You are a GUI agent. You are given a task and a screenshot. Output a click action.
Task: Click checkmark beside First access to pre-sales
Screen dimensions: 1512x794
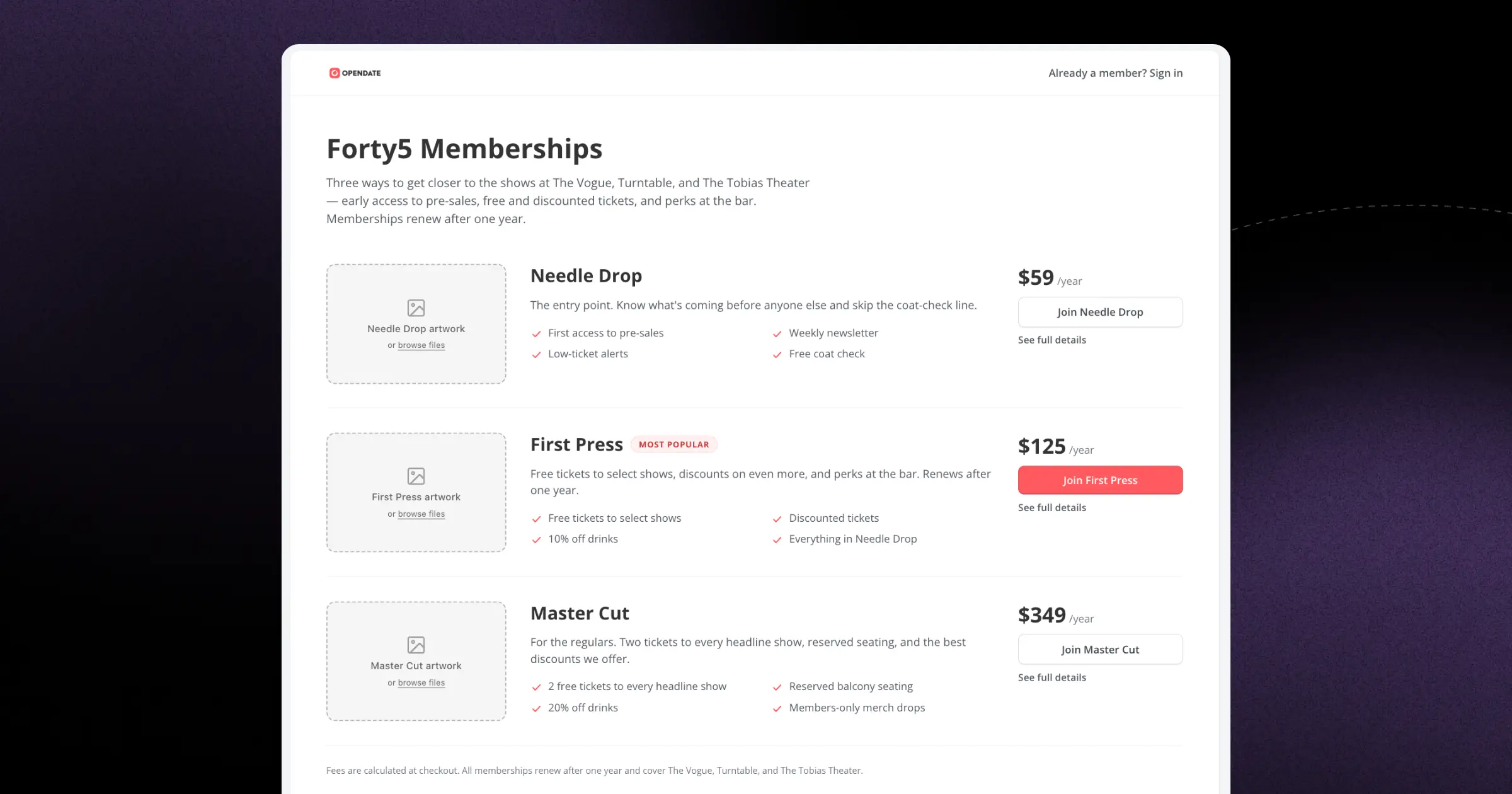(536, 333)
